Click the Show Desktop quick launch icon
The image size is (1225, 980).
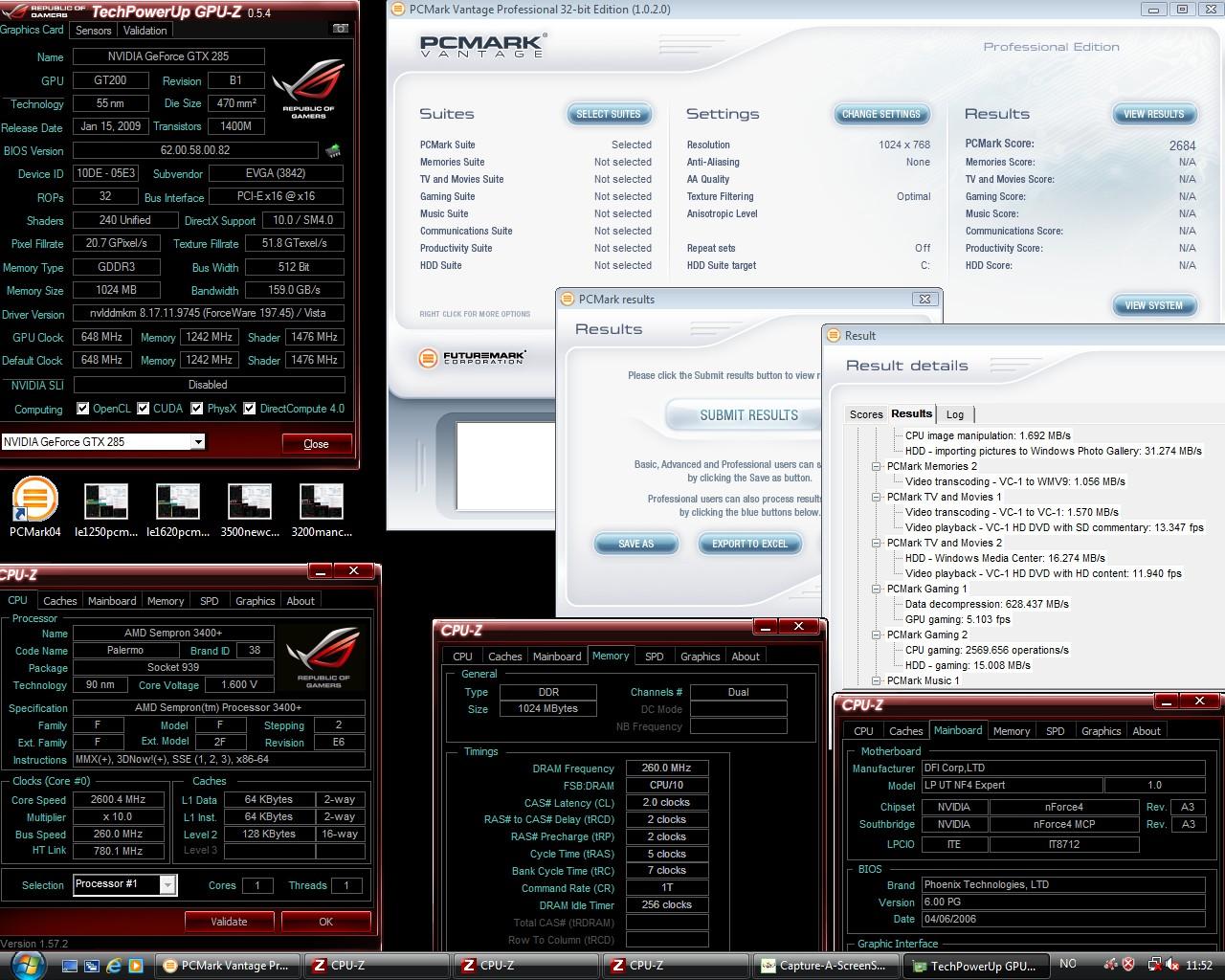tap(71, 966)
